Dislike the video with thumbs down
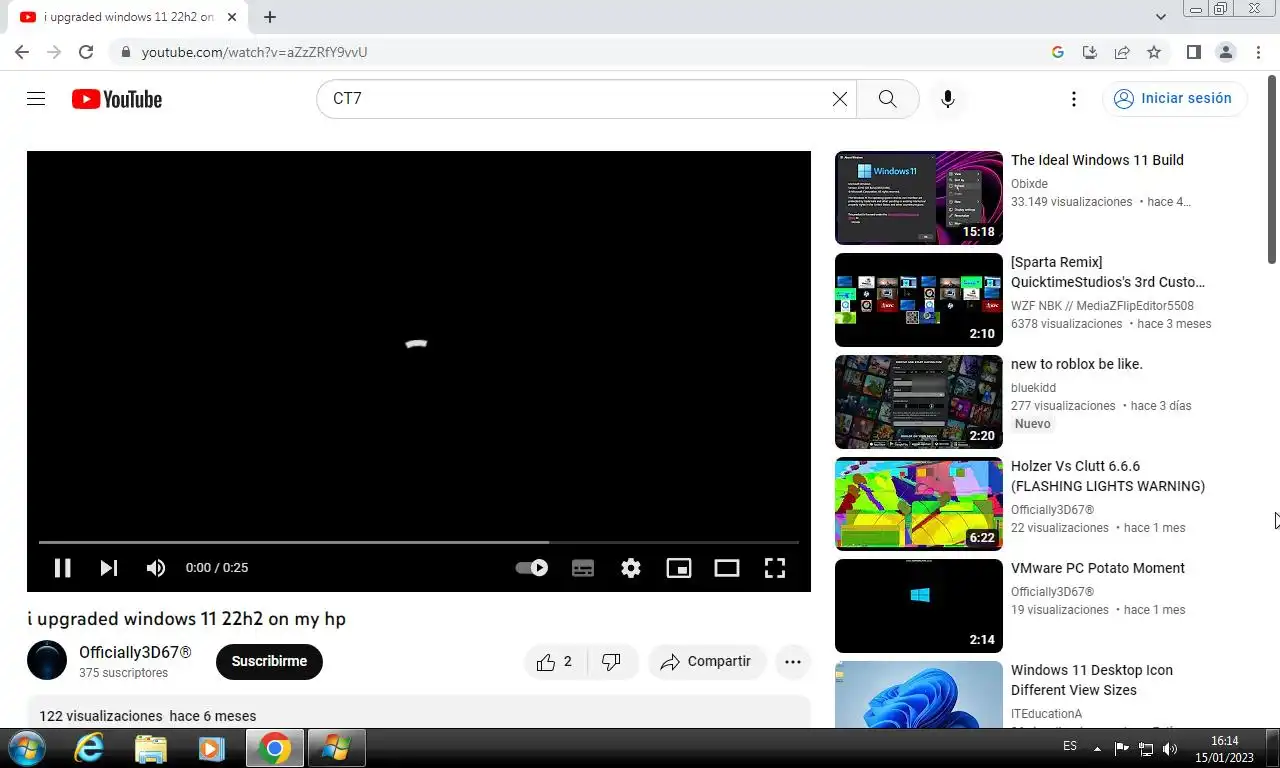Screen dimensions: 1280x768 click(612, 662)
